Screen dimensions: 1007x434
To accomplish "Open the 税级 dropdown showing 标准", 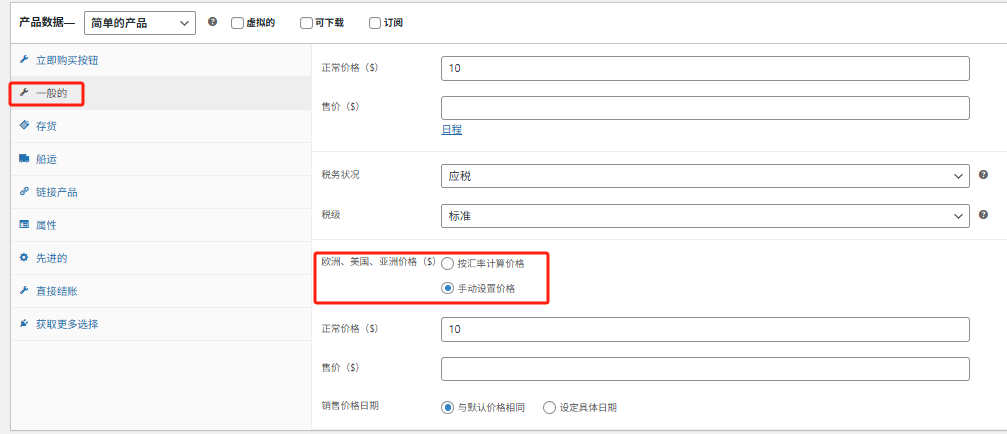I will pyautogui.click(x=704, y=215).
